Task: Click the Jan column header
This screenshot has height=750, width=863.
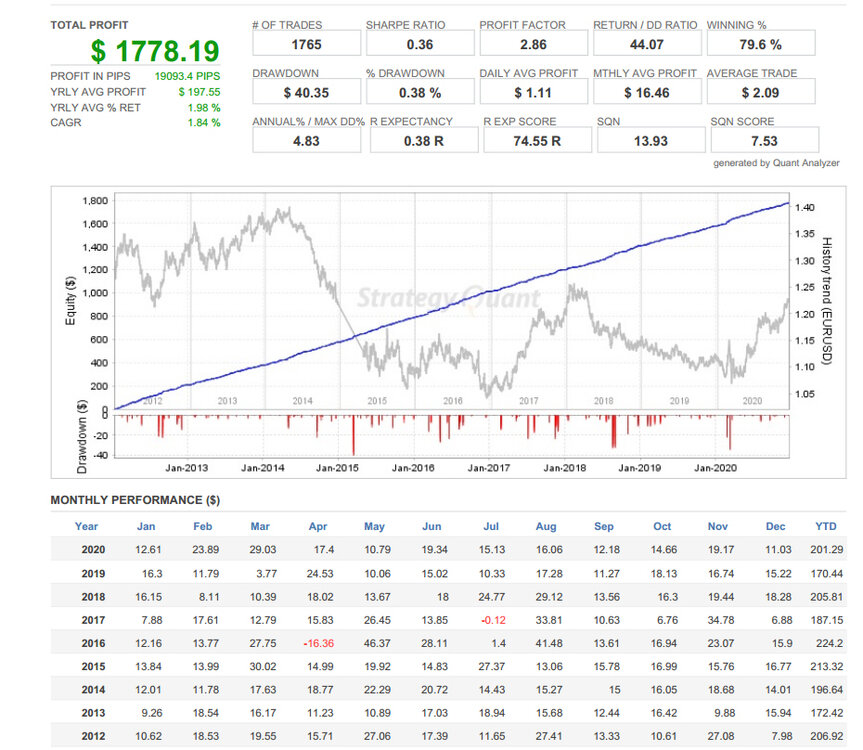Action: pyautogui.click(x=146, y=527)
